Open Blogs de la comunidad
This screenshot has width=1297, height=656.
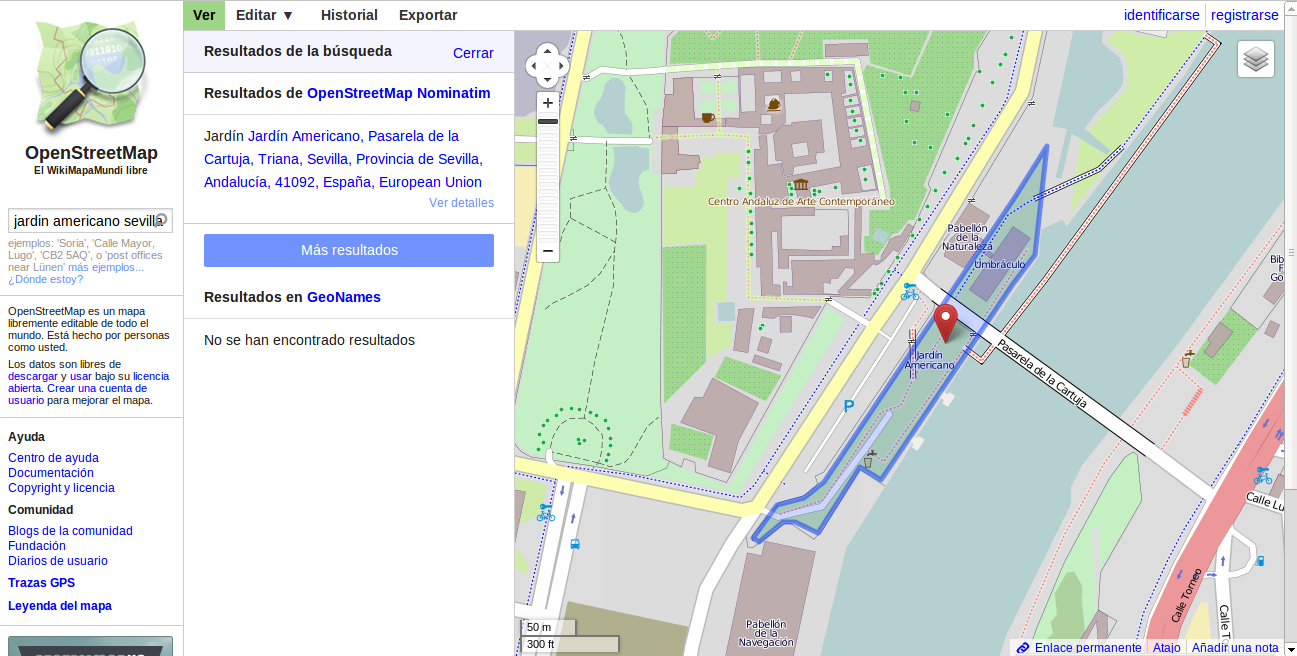(x=70, y=531)
